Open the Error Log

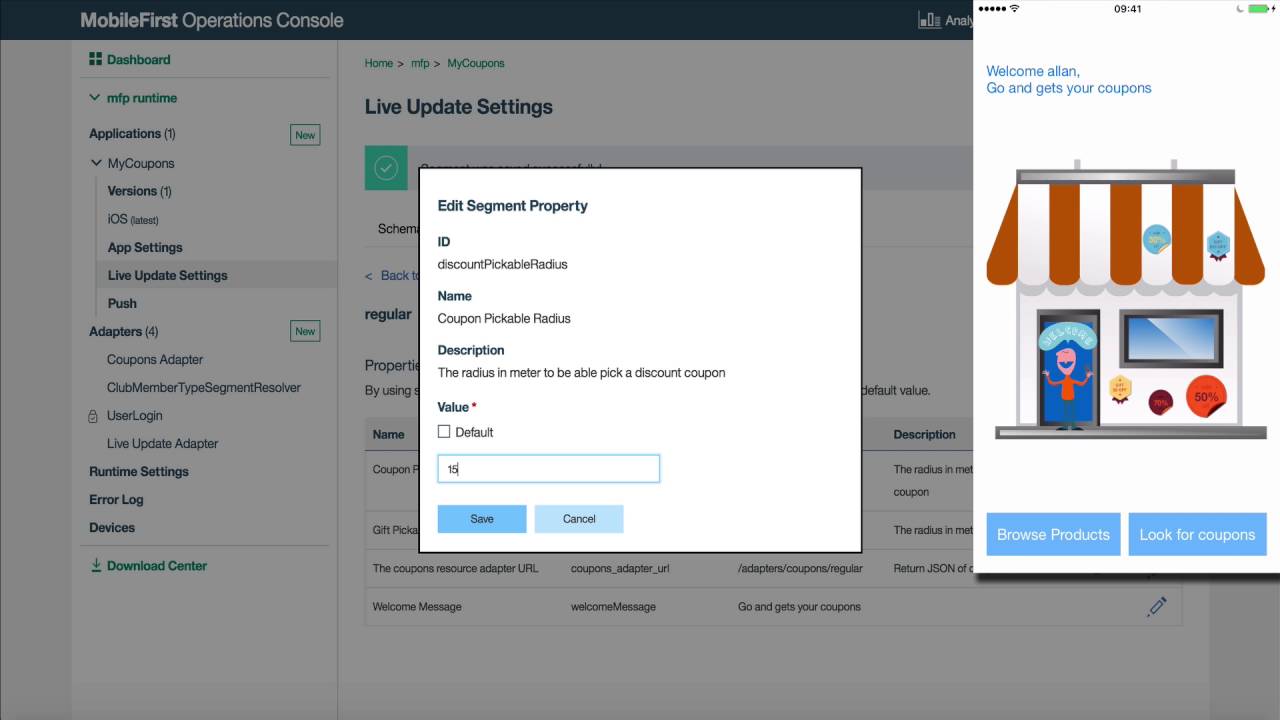tap(116, 499)
